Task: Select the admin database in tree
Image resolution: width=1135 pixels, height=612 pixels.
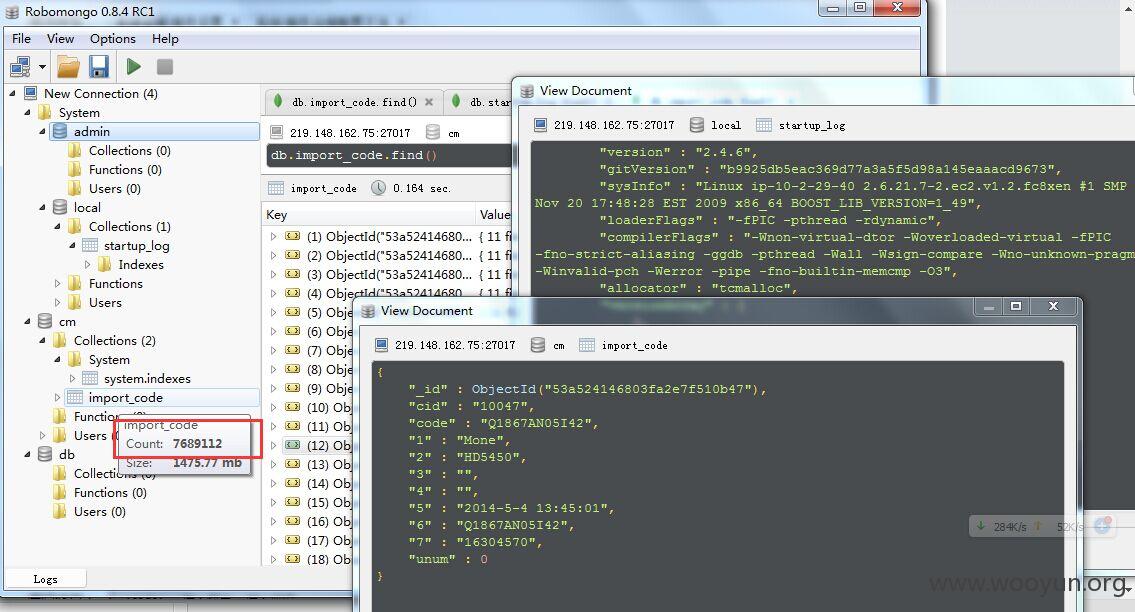Action: 91,132
